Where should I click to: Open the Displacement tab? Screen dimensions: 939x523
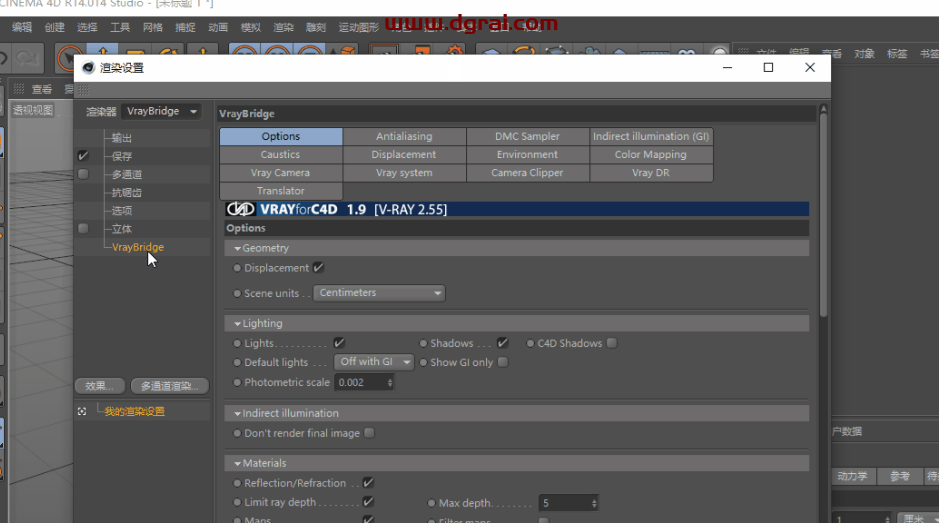pos(404,155)
